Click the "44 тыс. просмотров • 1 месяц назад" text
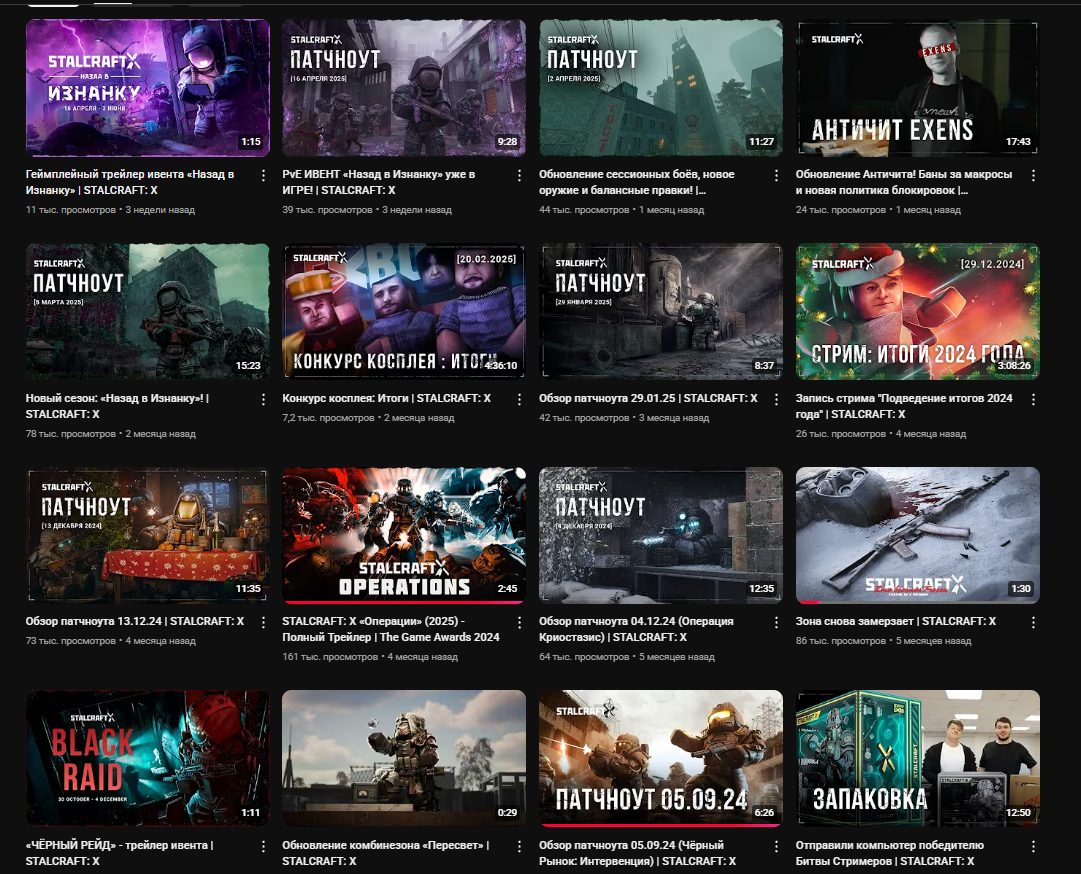The image size is (1081, 874). [621, 210]
